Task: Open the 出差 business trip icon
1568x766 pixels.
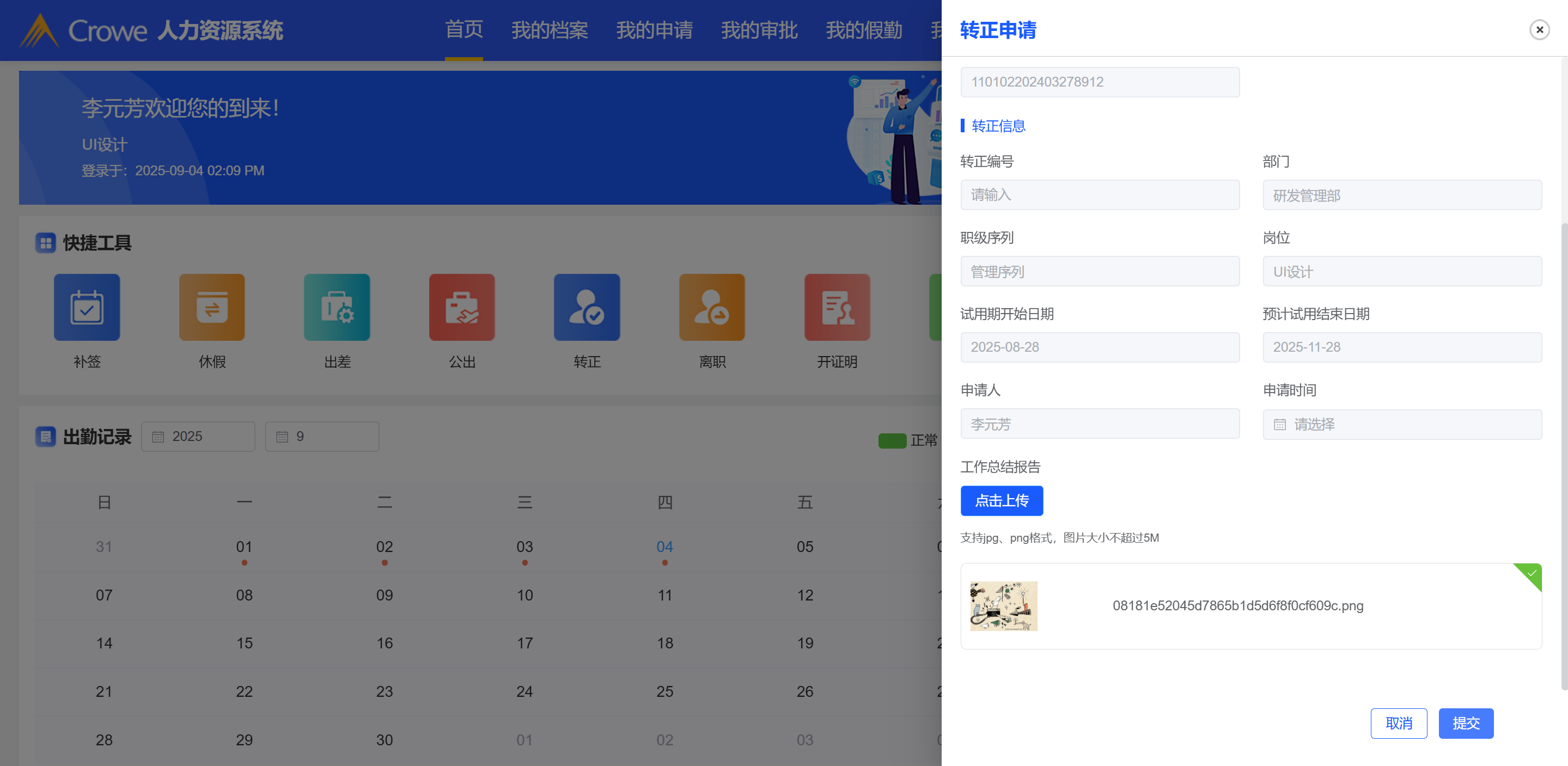Action: pyautogui.click(x=337, y=307)
